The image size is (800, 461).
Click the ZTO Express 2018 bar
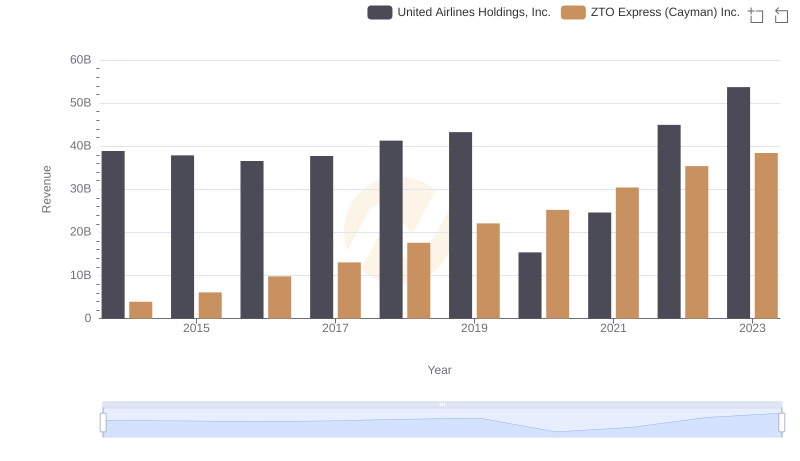click(419, 280)
